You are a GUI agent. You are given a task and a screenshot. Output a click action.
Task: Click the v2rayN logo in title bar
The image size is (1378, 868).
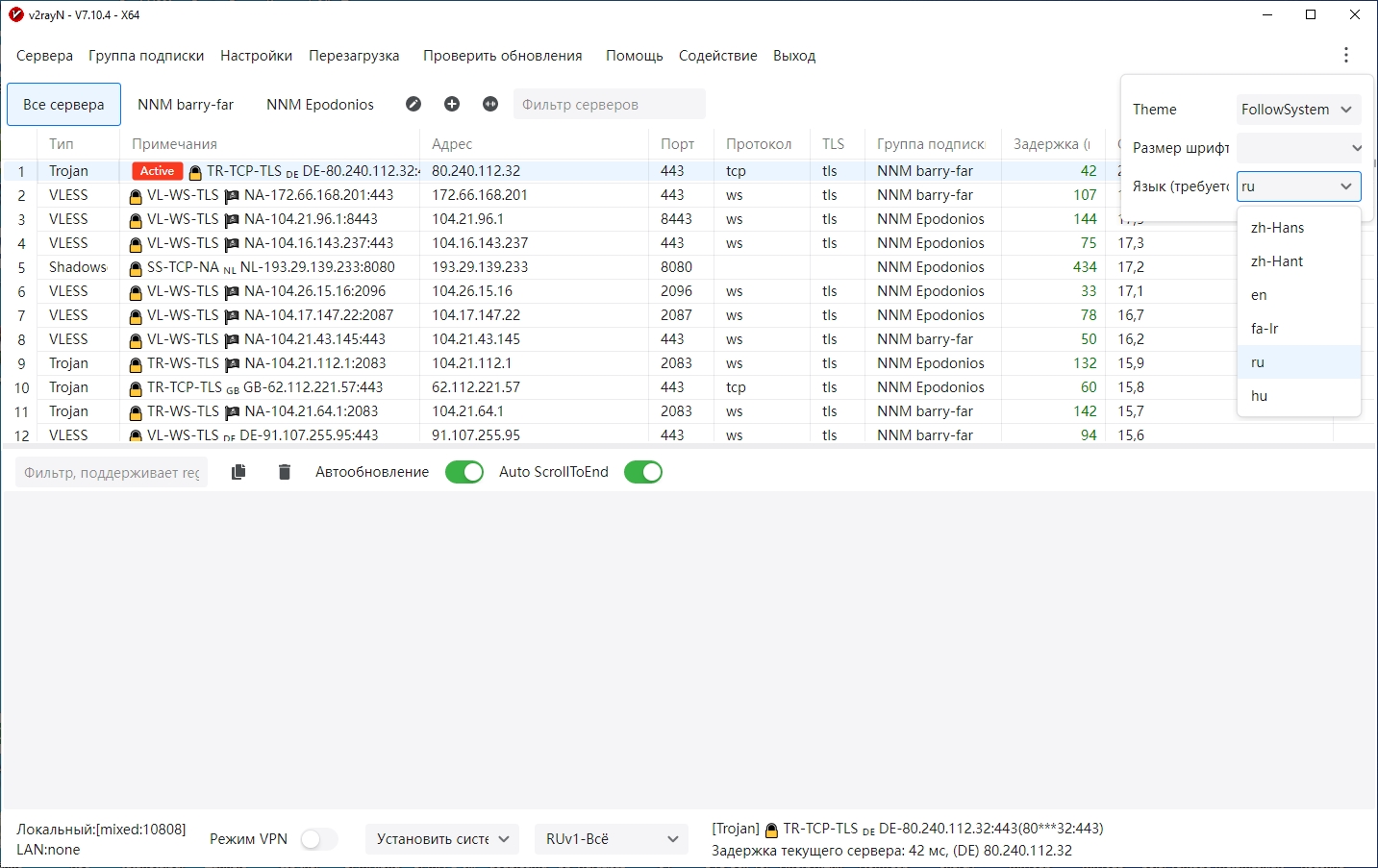[x=15, y=14]
